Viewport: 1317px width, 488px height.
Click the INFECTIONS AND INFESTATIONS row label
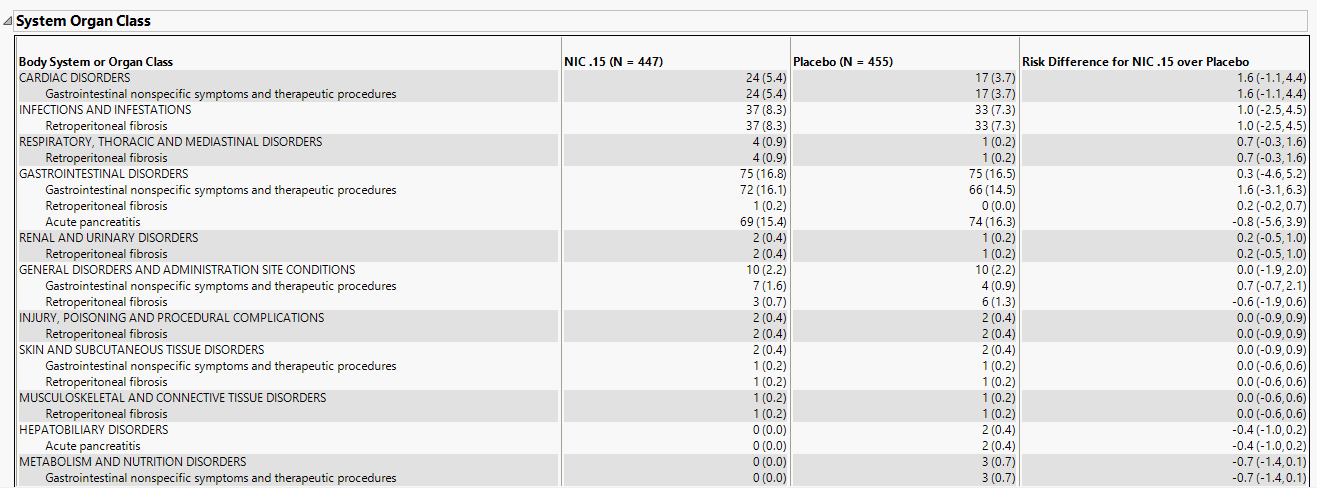tap(105, 110)
